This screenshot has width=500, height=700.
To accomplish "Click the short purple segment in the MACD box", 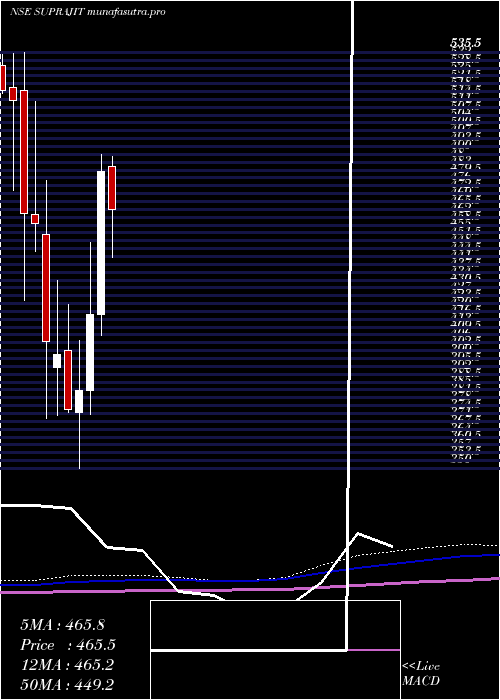I will pos(374,650).
